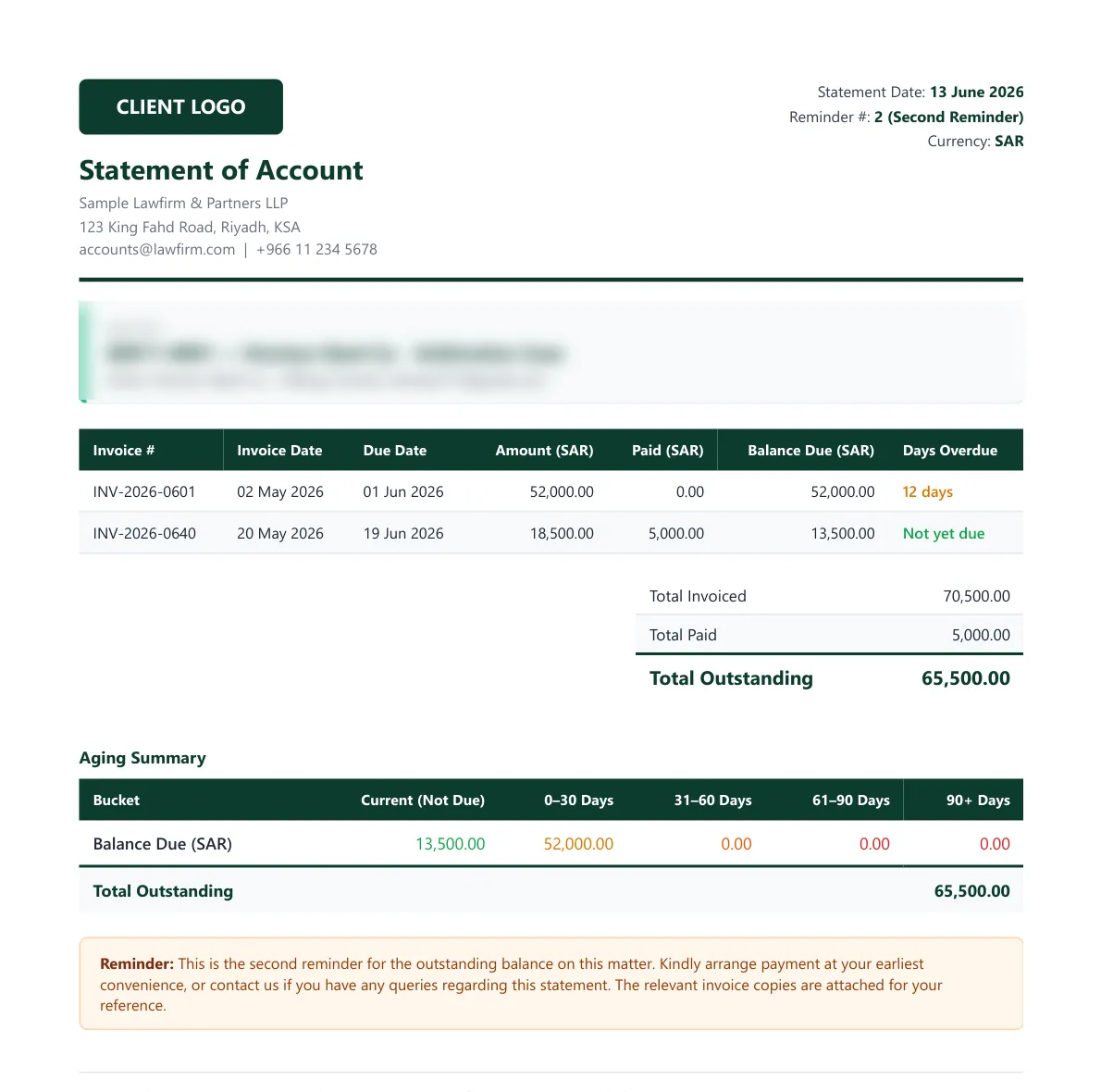Click the Aging Summary heading
This screenshot has width=1101, height=1092.
[142, 758]
